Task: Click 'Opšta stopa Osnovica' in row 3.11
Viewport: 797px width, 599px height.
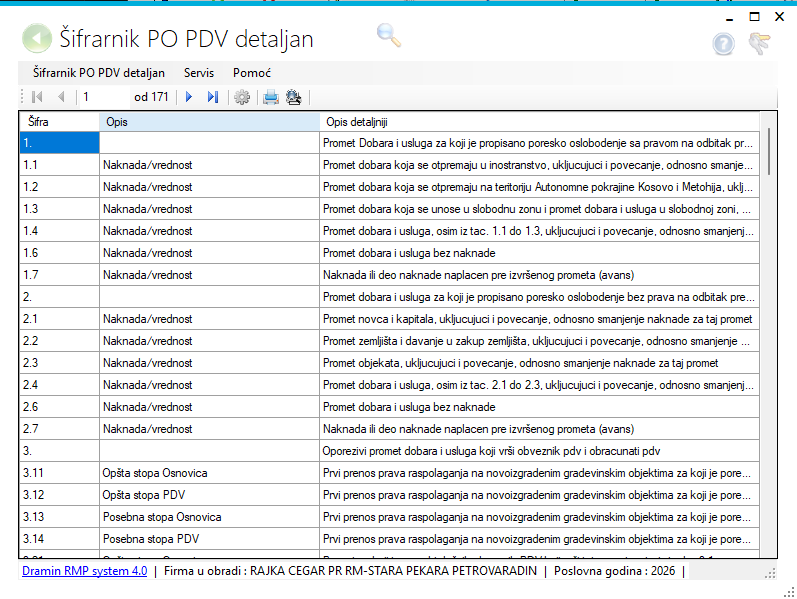Action: point(155,473)
